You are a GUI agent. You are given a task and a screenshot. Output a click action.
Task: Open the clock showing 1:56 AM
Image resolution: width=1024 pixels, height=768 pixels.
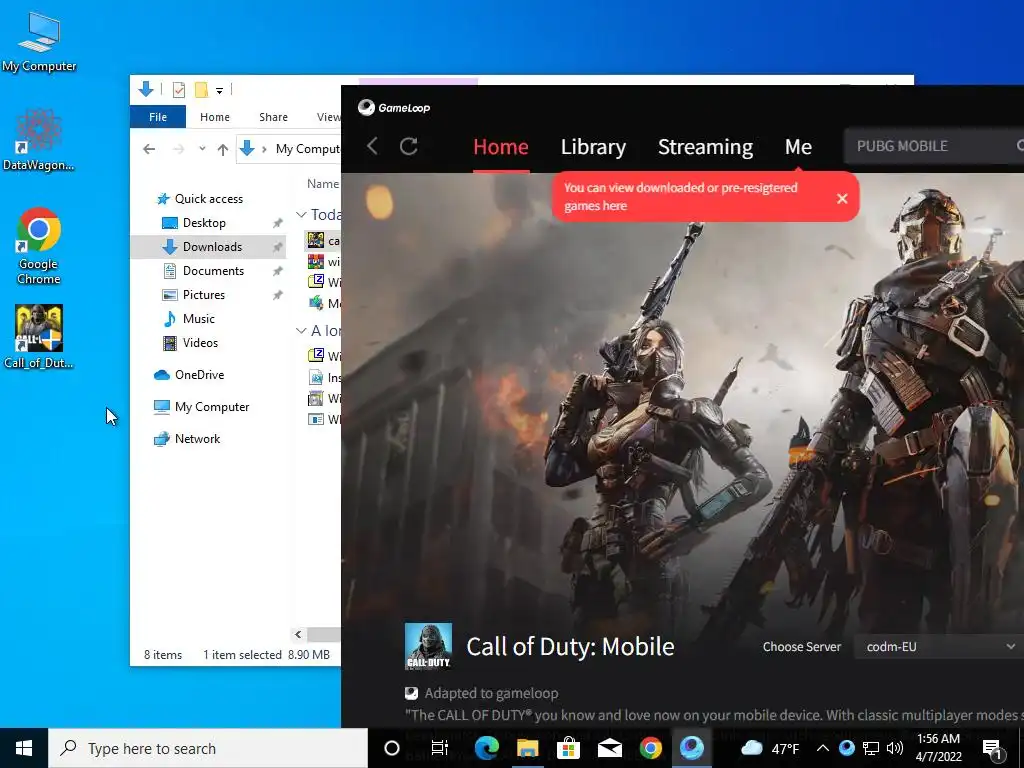(x=938, y=748)
